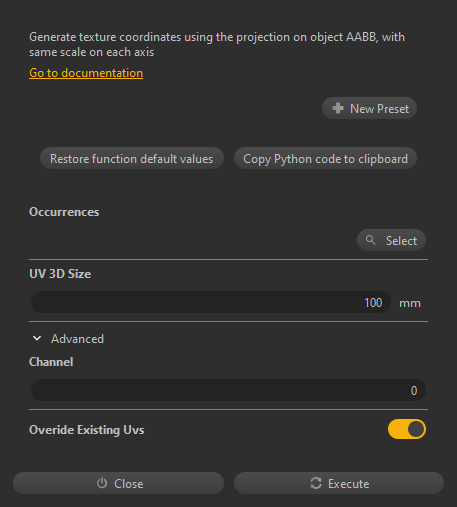Copy Python code to clipboard
The image size is (457, 507).
click(x=325, y=158)
